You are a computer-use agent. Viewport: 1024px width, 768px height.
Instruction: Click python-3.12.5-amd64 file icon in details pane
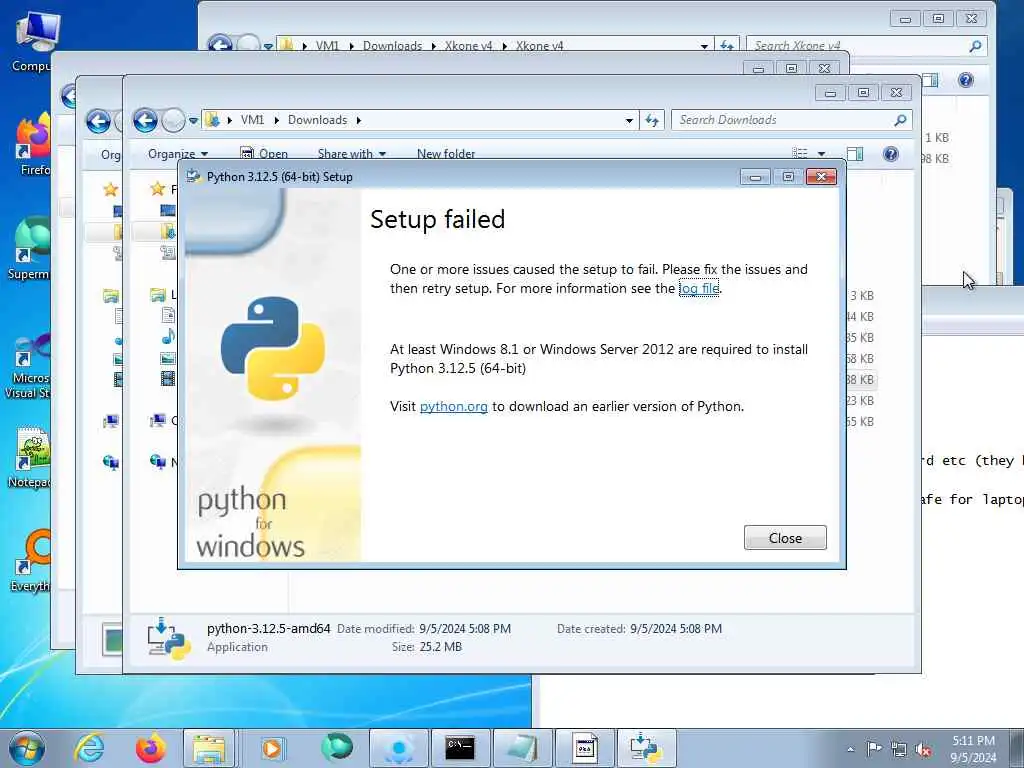point(168,638)
